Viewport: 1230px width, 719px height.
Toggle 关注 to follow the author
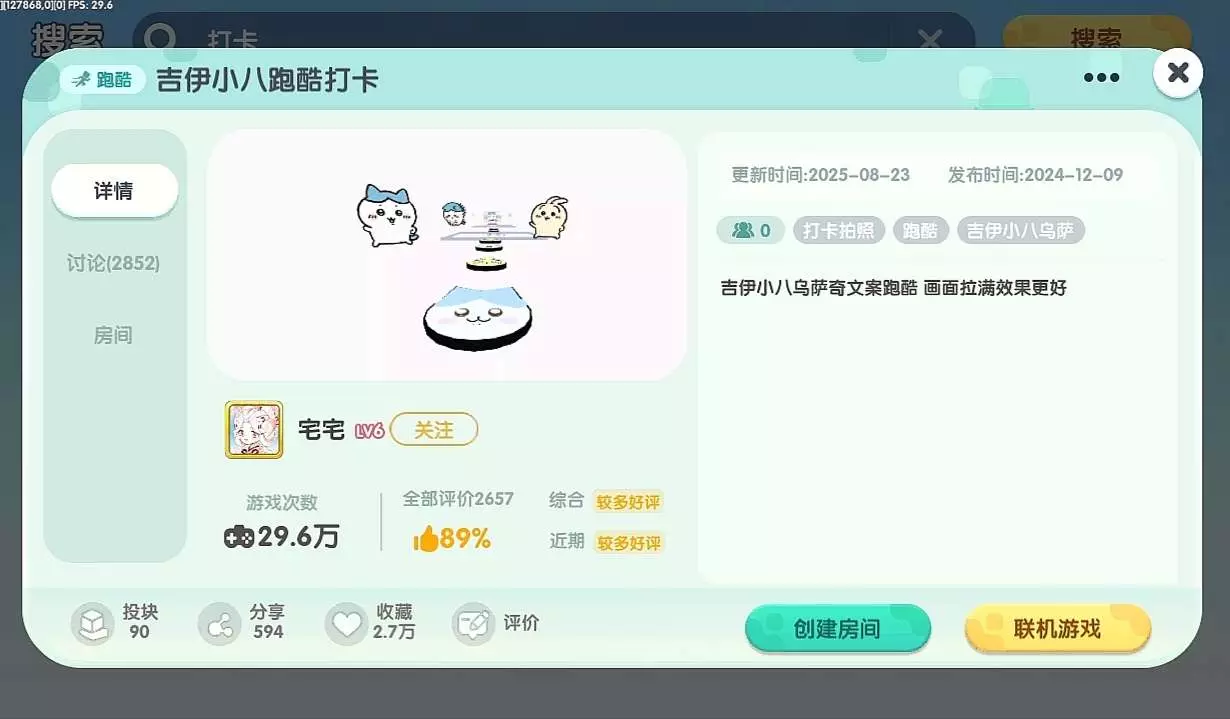point(434,430)
